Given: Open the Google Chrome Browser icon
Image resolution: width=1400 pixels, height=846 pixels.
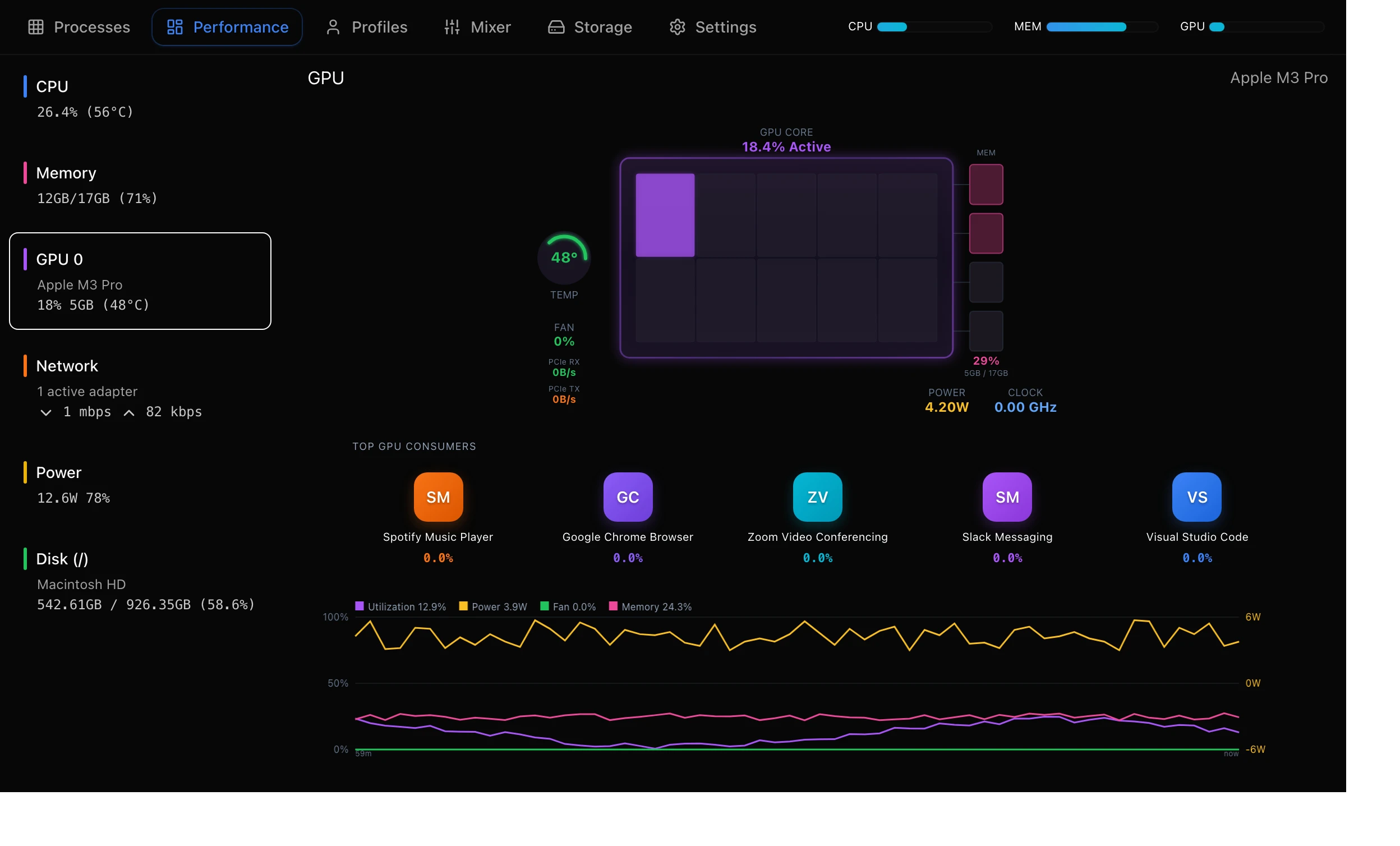Looking at the screenshot, I should (628, 496).
